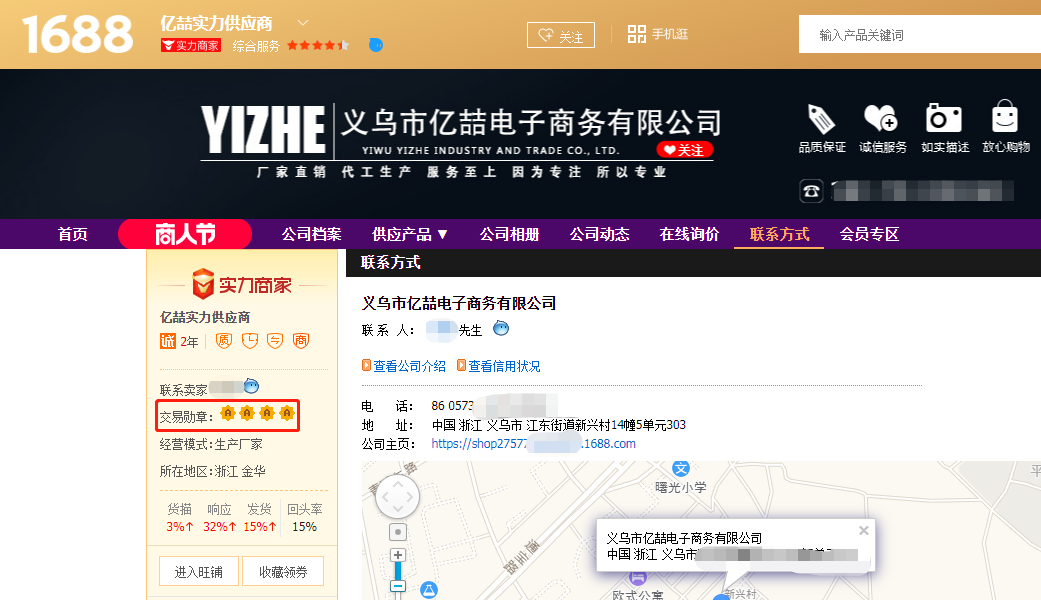
Task: Open the 公司相册 tab
Action: click(x=509, y=234)
